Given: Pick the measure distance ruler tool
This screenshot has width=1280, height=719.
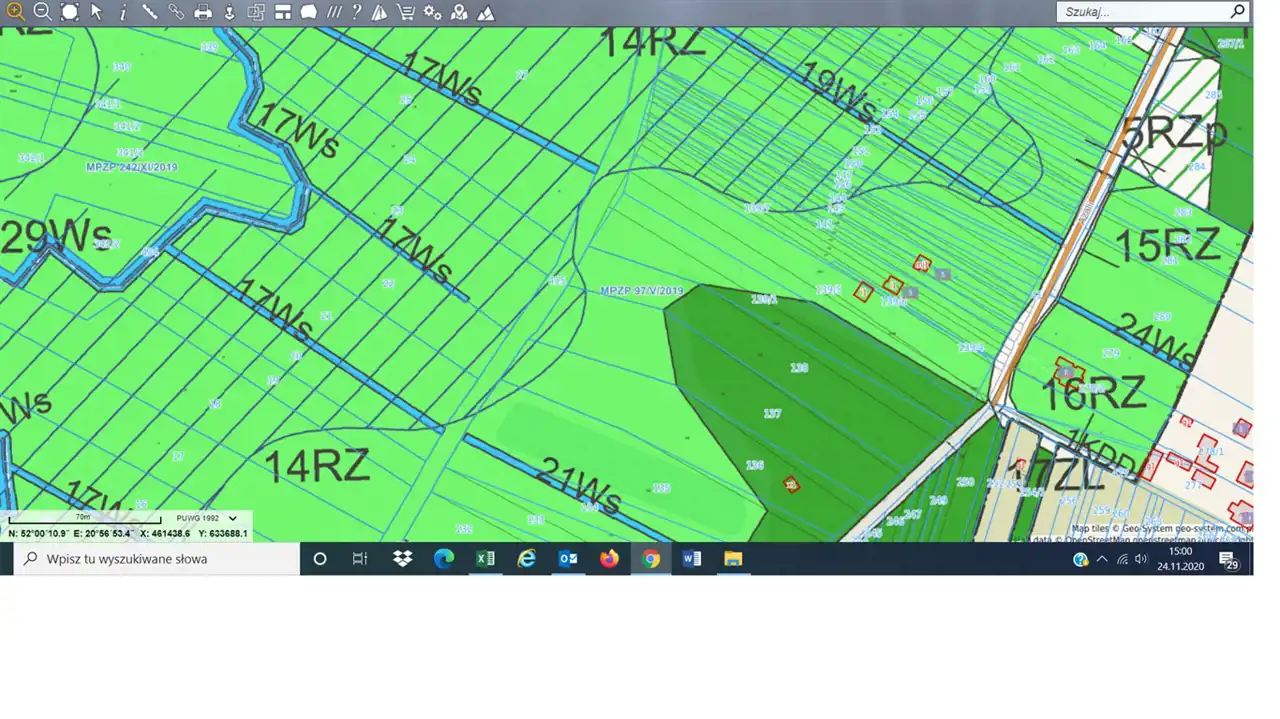Looking at the screenshot, I should point(150,12).
